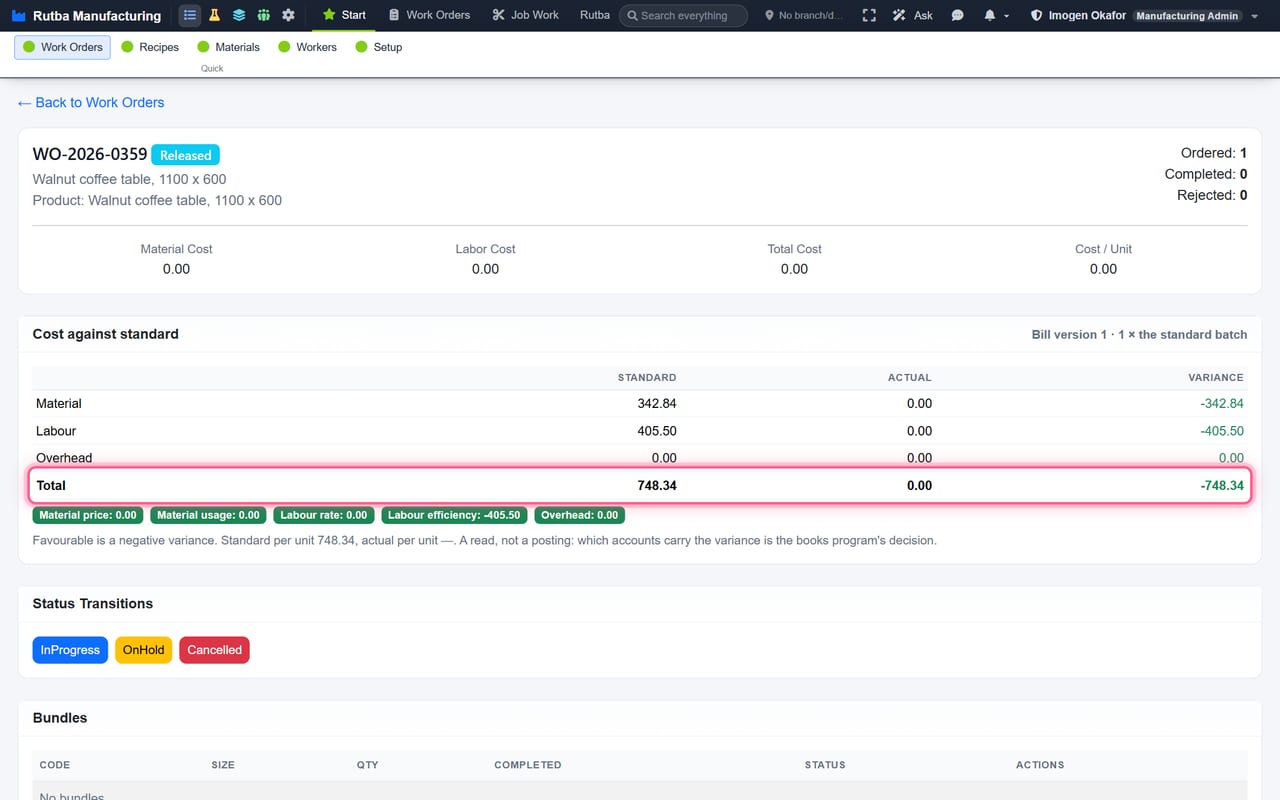The width and height of the screenshot is (1280, 800).
Task: Open the chat messages bubble icon
Action: (958, 15)
